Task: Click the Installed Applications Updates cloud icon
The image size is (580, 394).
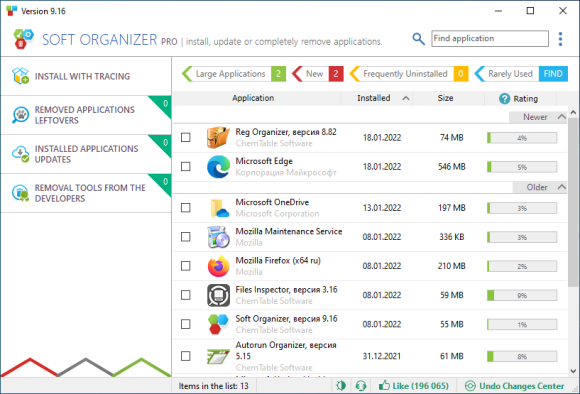Action: point(20,154)
